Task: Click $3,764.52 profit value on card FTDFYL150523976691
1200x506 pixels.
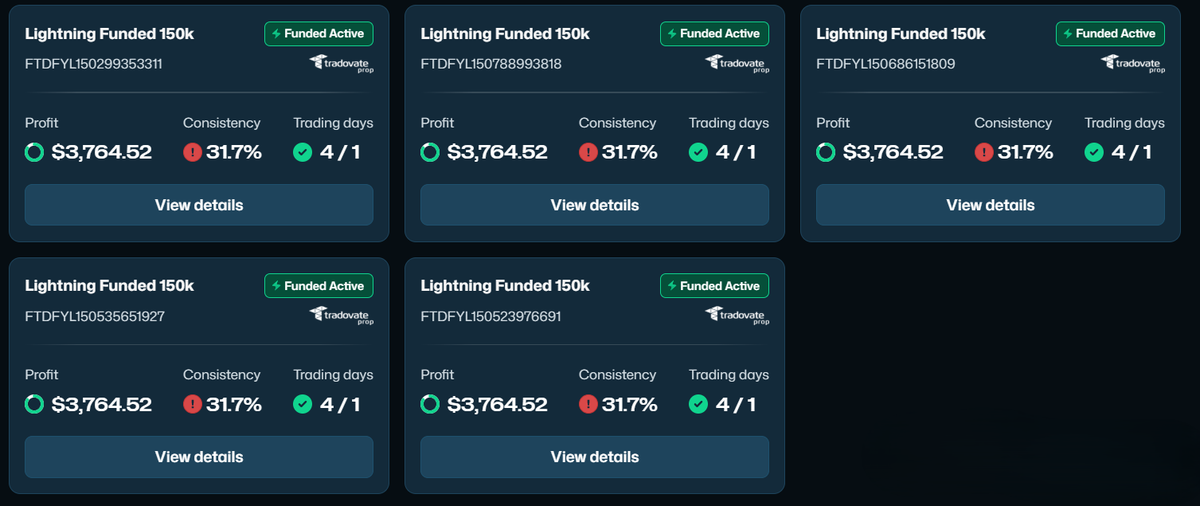Action: click(x=498, y=404)
